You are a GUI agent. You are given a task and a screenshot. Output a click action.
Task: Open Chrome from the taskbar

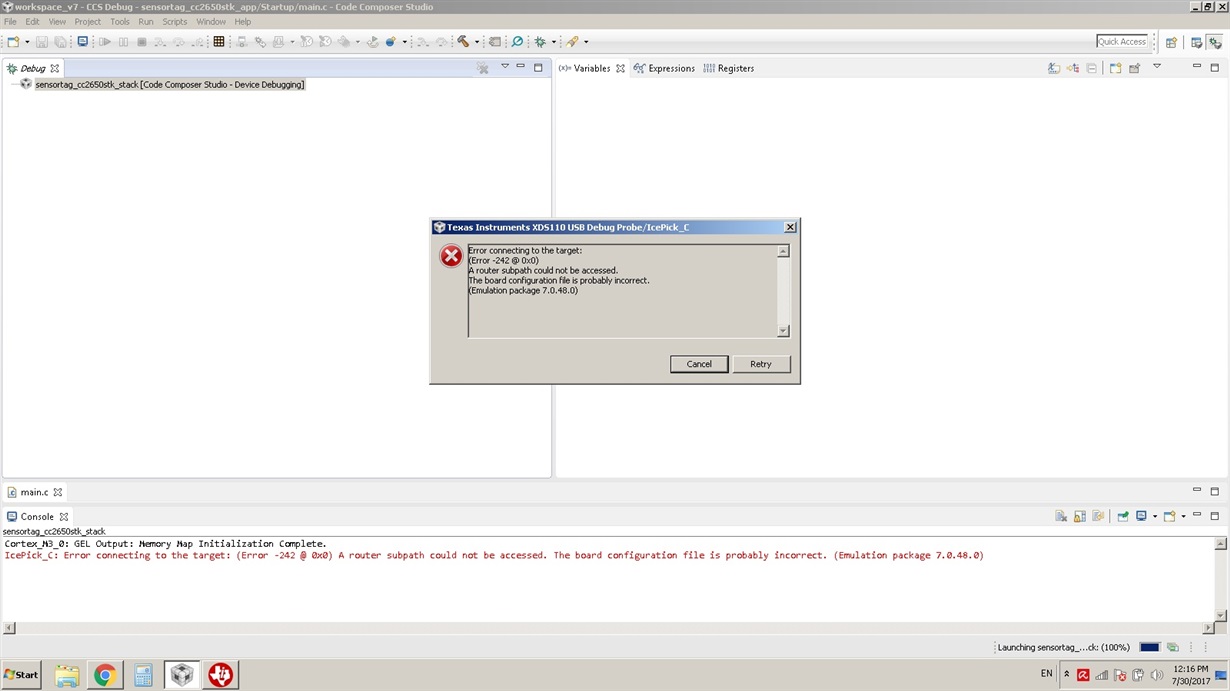104,675
